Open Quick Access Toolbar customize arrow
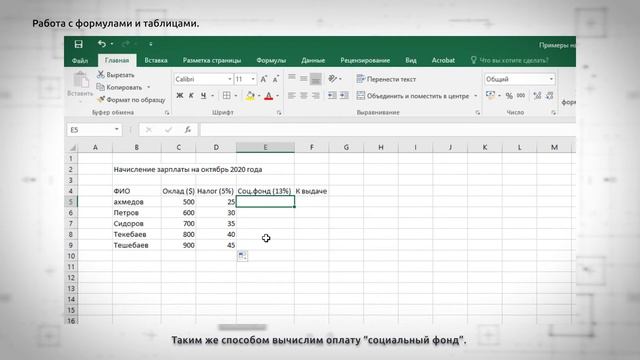This screenshot has height=360, width=640. 151,44
